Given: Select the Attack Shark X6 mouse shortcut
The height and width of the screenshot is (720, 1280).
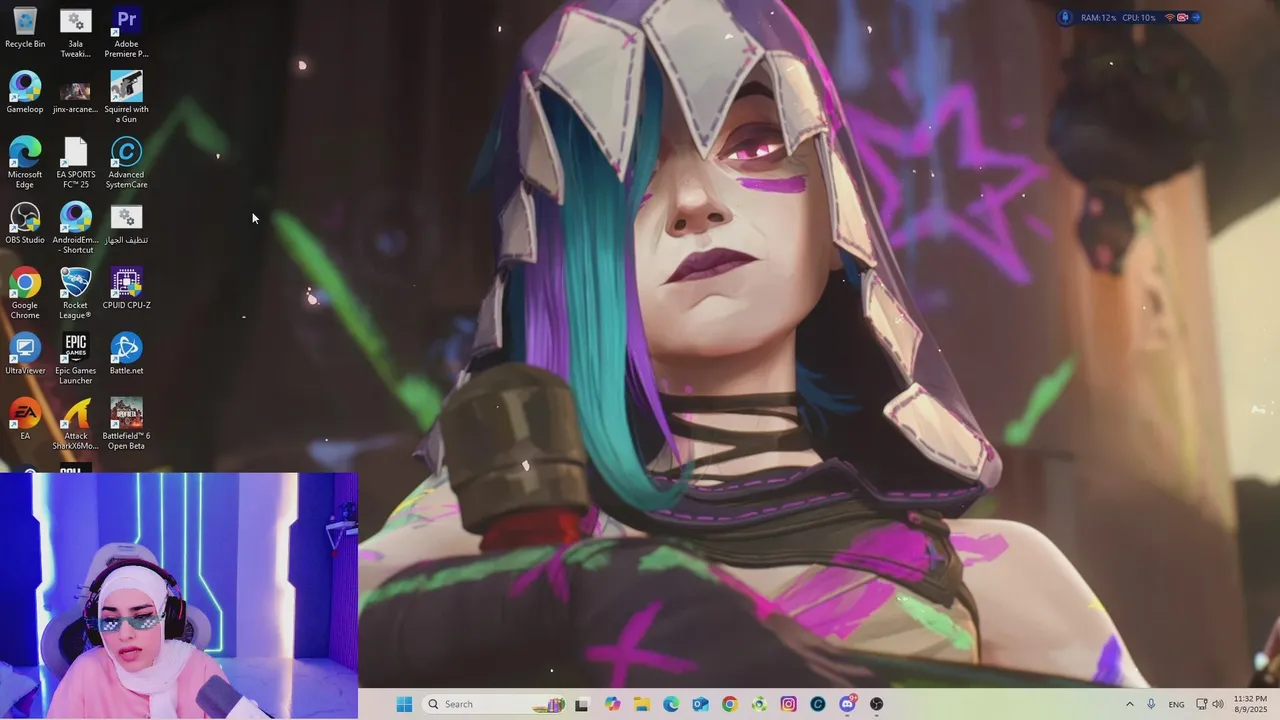Looking at the screenshot, I should pyautogui.click(x=75, y=424).
